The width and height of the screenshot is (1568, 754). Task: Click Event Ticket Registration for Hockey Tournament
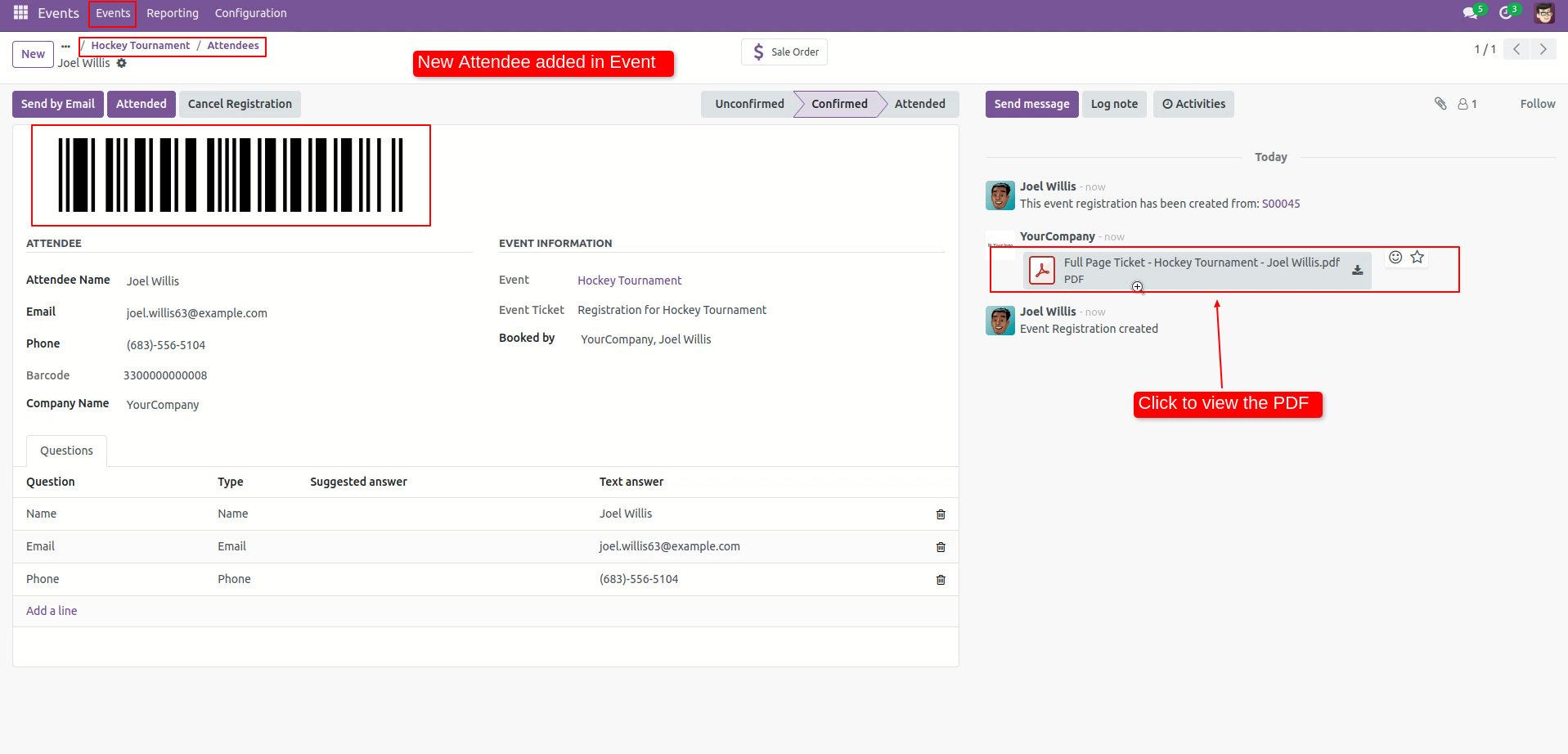coord(672,310)
